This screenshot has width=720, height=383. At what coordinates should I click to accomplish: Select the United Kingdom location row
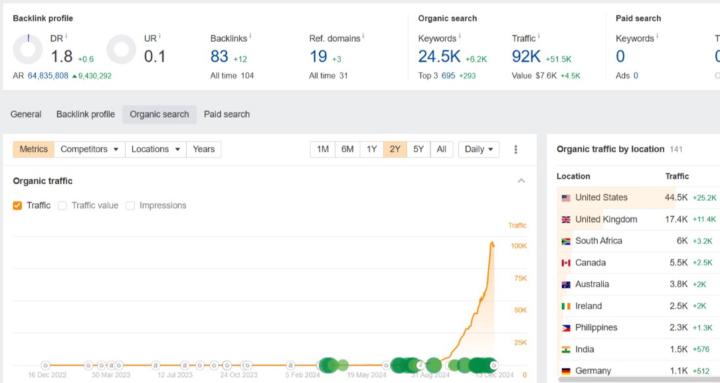point(638,220)
